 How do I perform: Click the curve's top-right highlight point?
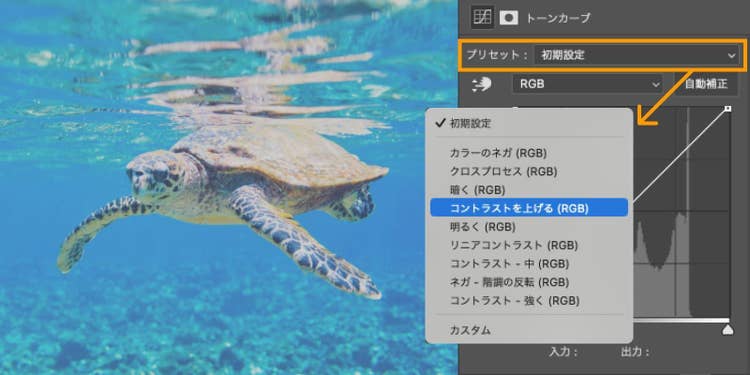[x=728, y=109]
